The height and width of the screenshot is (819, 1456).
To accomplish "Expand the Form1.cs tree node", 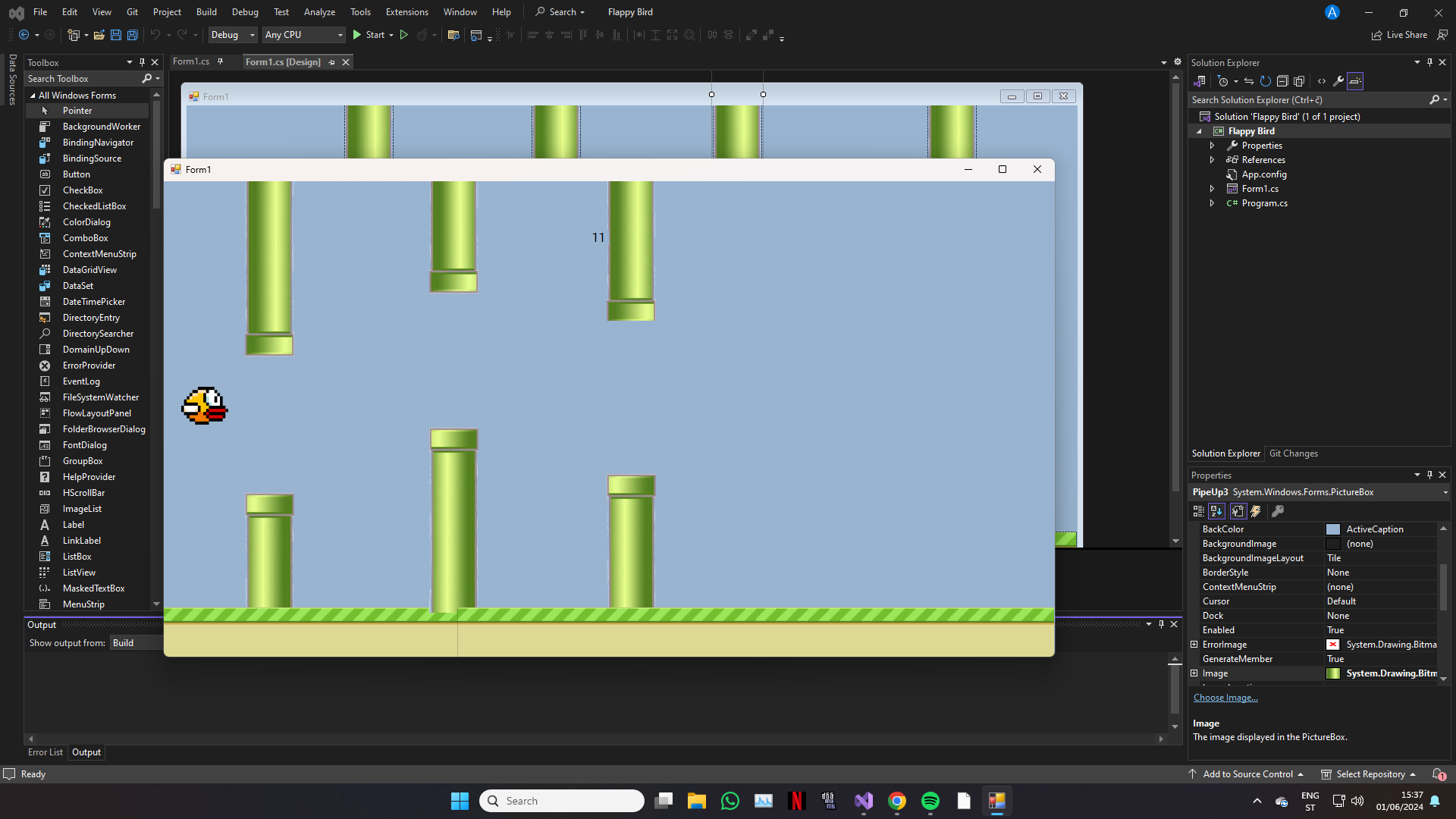I will point(1212,189).
